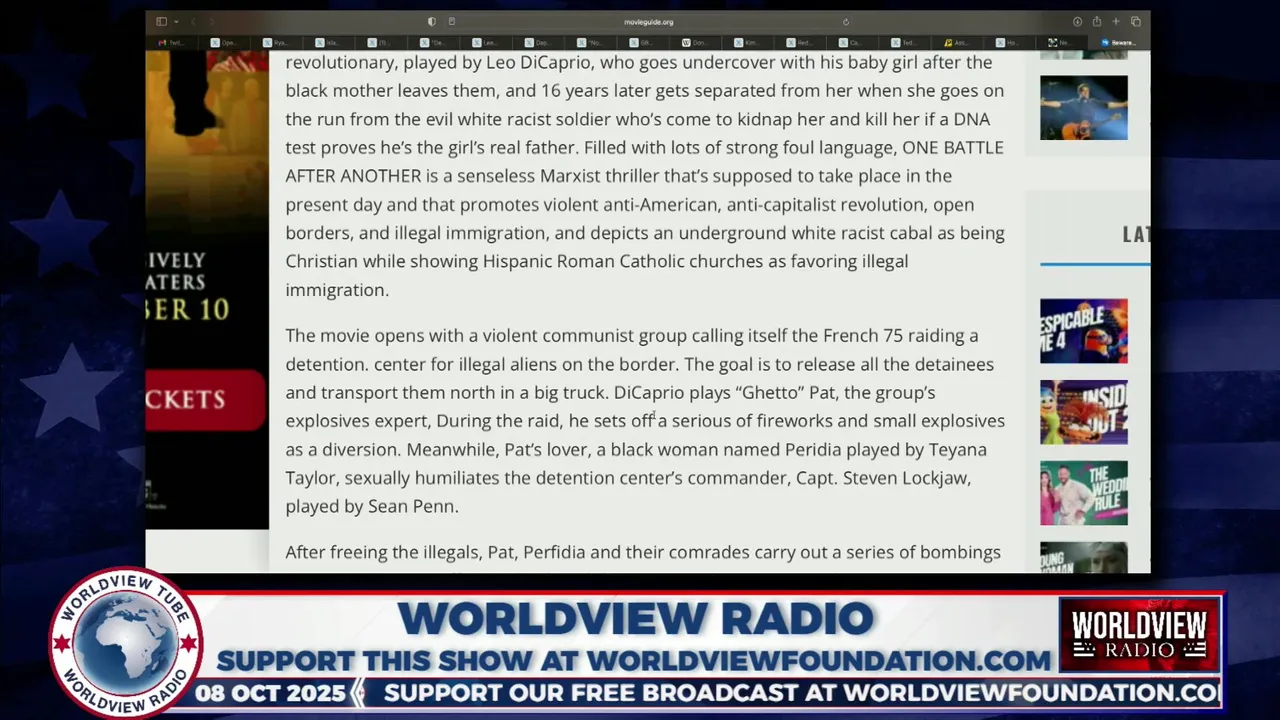Switch to the 'Kim...' tab
1280x720 pixels.
(x=746, y=43)
